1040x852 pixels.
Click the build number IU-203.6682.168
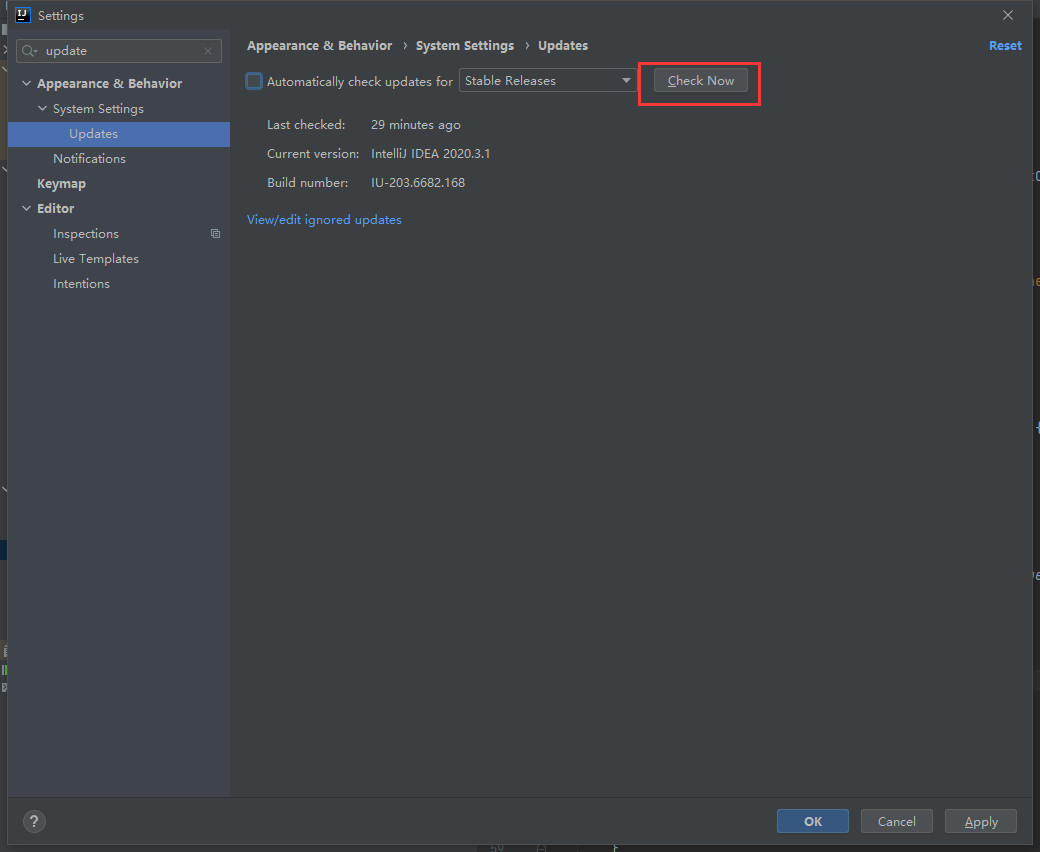tap(418, 182)
